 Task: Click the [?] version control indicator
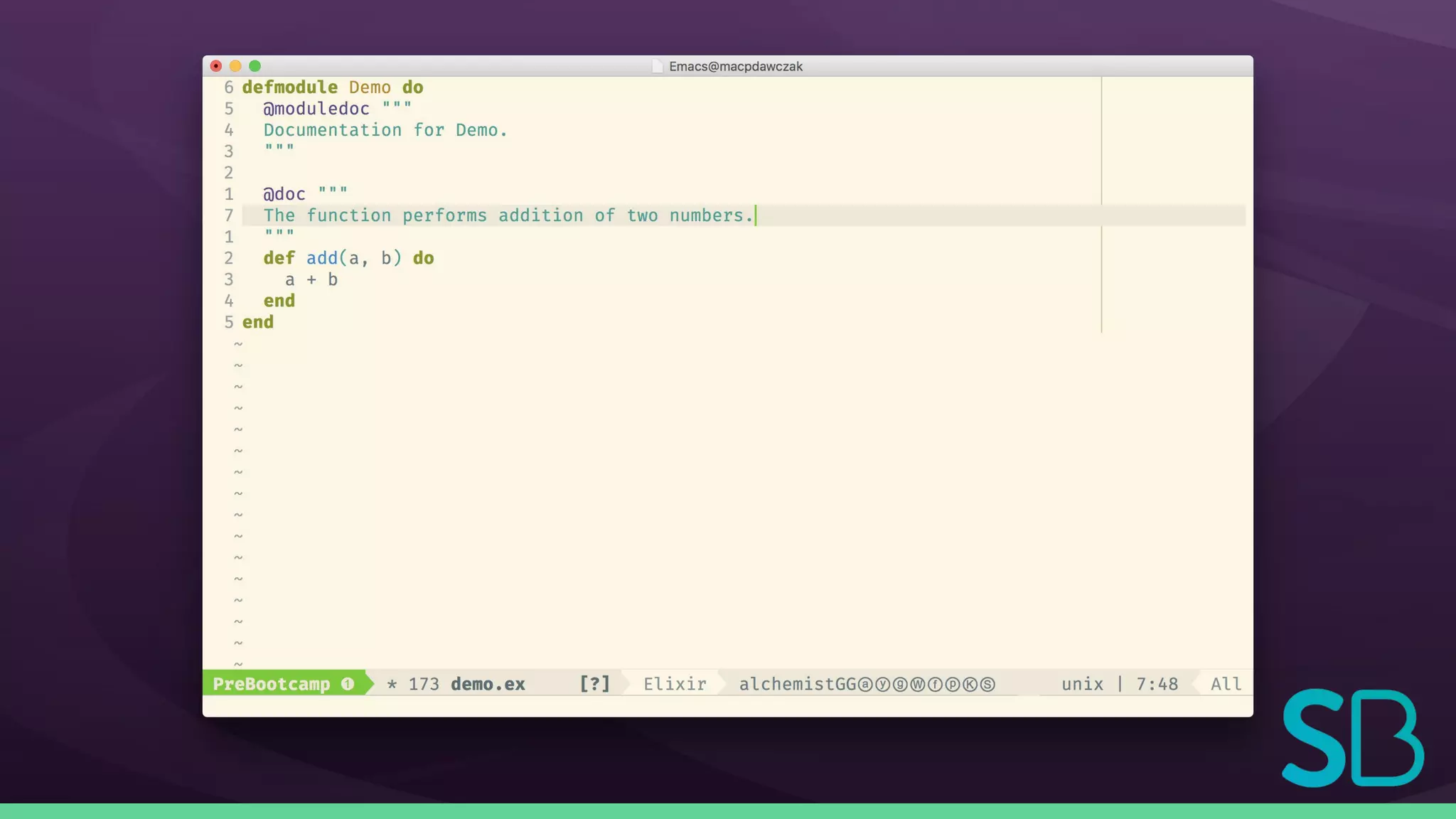tap(594, 684)
